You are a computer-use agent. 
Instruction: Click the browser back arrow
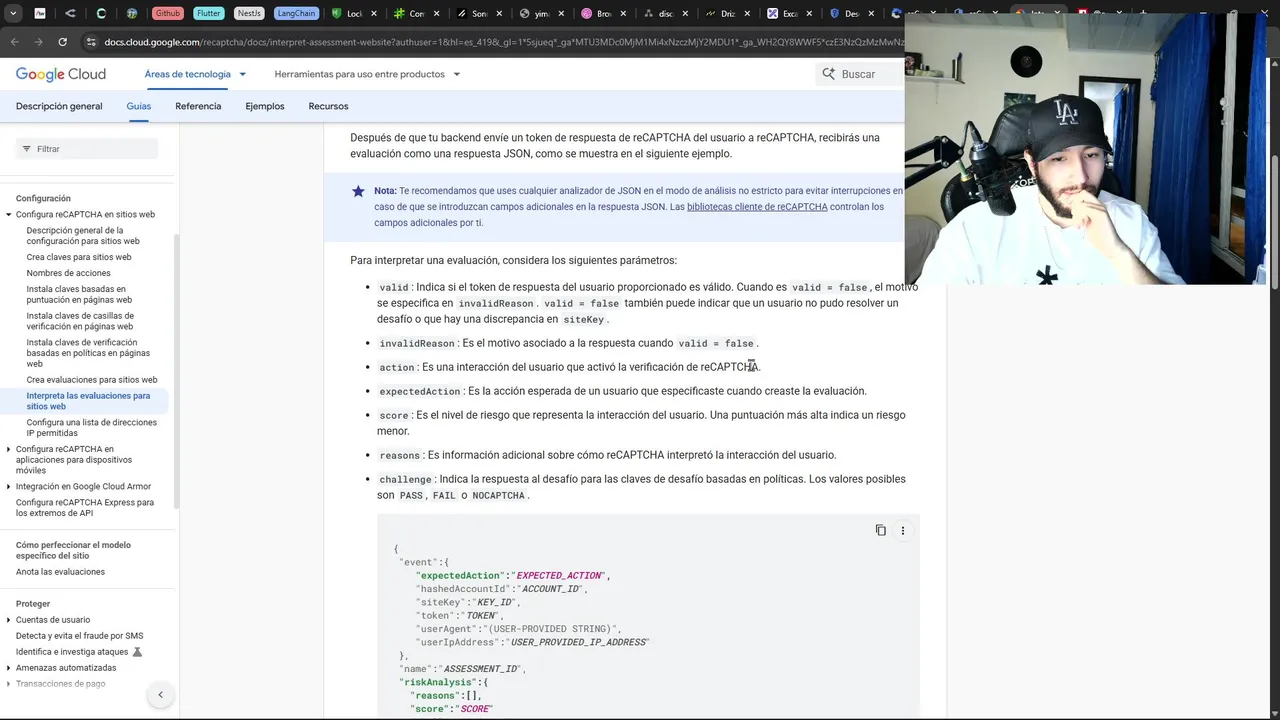tap(14, 42)
